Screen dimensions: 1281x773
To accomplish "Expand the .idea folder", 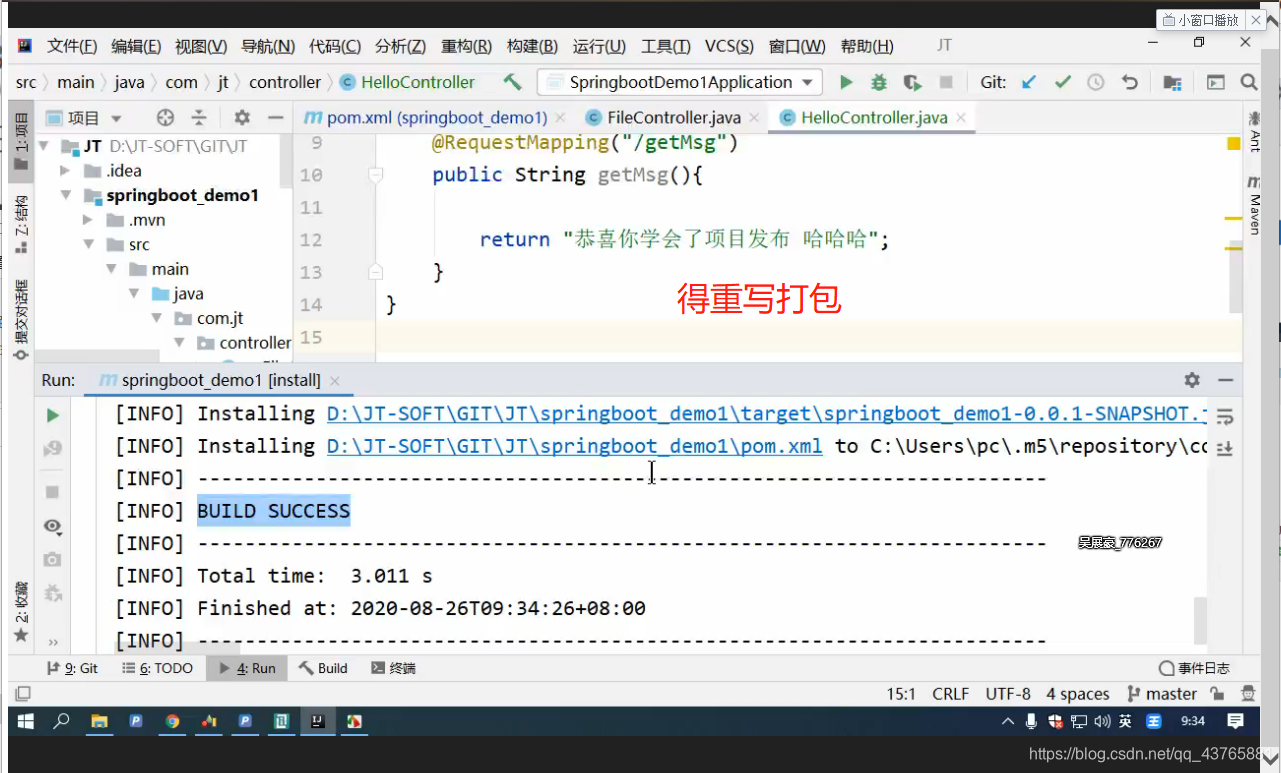I will 66,171.
